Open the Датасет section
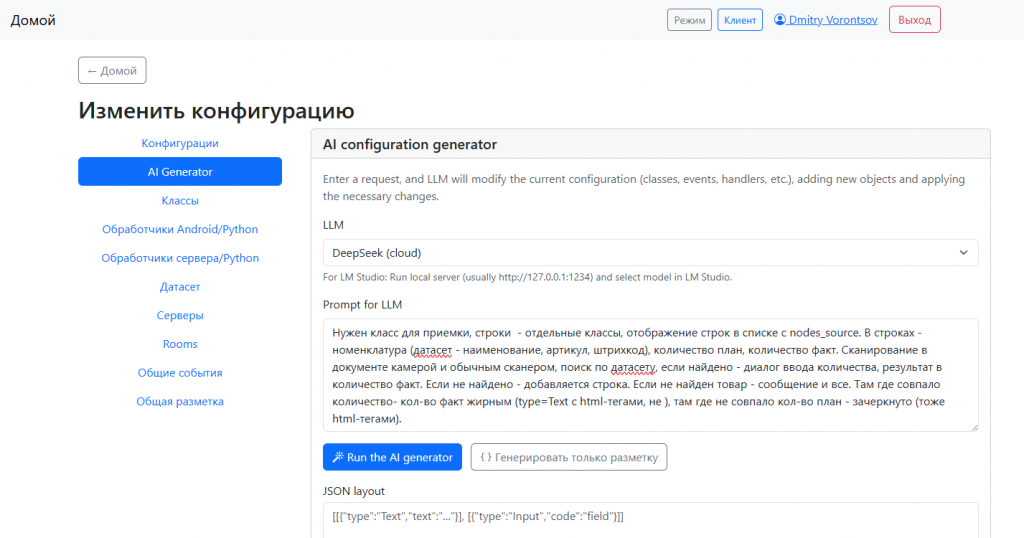The image size is (1024, 538). coord(180,287)
